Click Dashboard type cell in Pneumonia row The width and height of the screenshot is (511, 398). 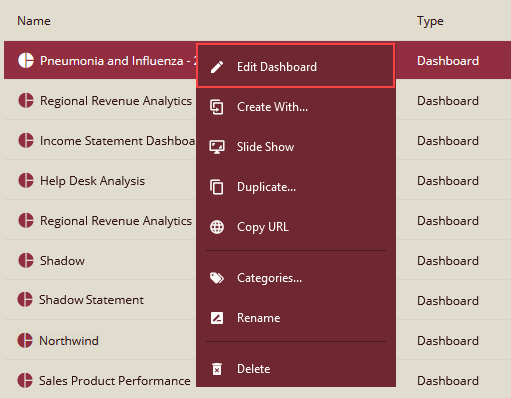tap(448, 61)
